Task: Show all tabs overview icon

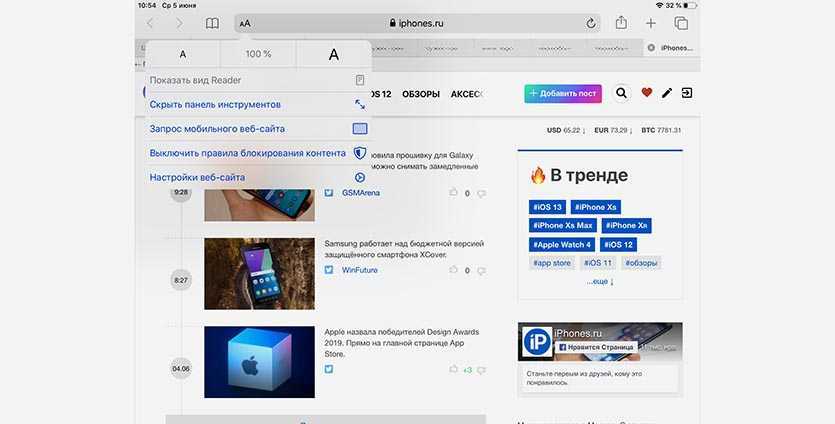Action: 681,23
